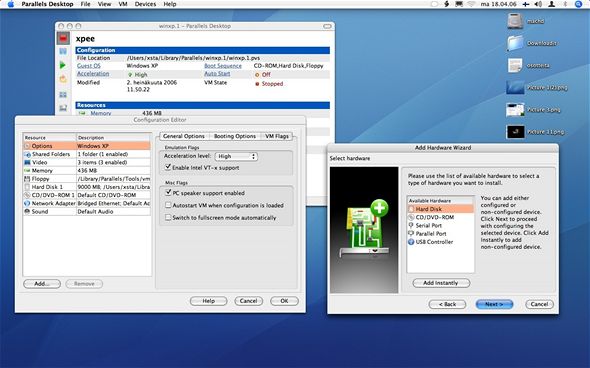The image size is (590, 368).
Task: Open the Apple menu icon
Action: pyautogui.click(x=11, y=4)
